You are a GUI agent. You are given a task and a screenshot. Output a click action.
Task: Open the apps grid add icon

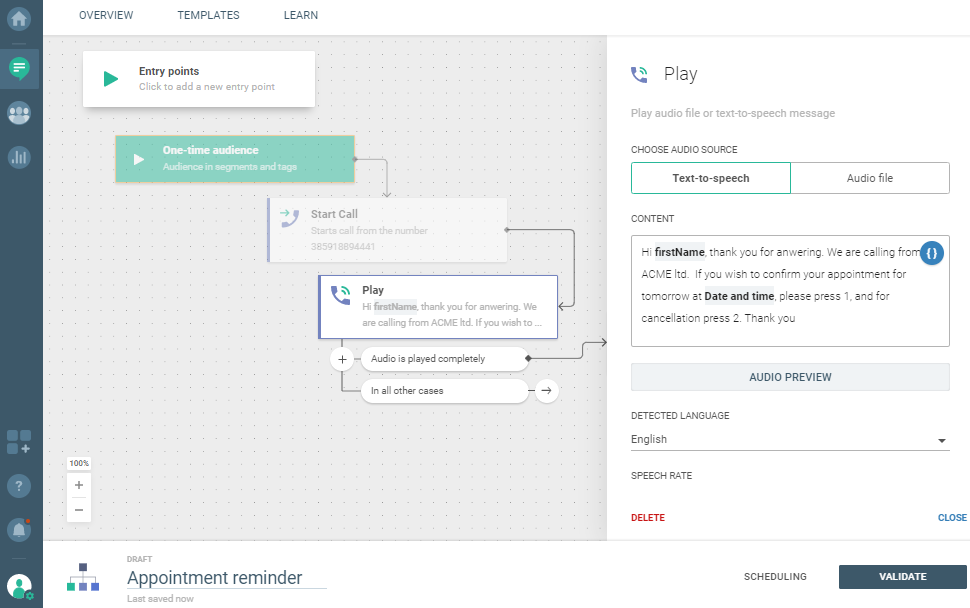click(19, 441)
